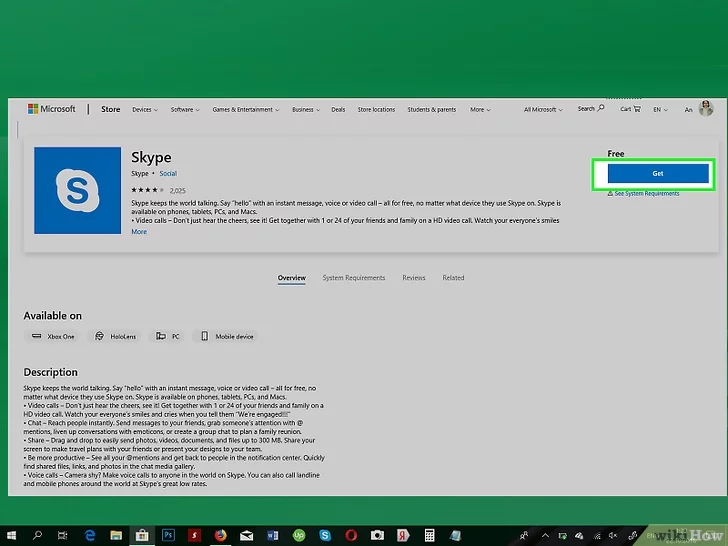
Task: Click the star rating of Skype
Action: tap(148, 190)
